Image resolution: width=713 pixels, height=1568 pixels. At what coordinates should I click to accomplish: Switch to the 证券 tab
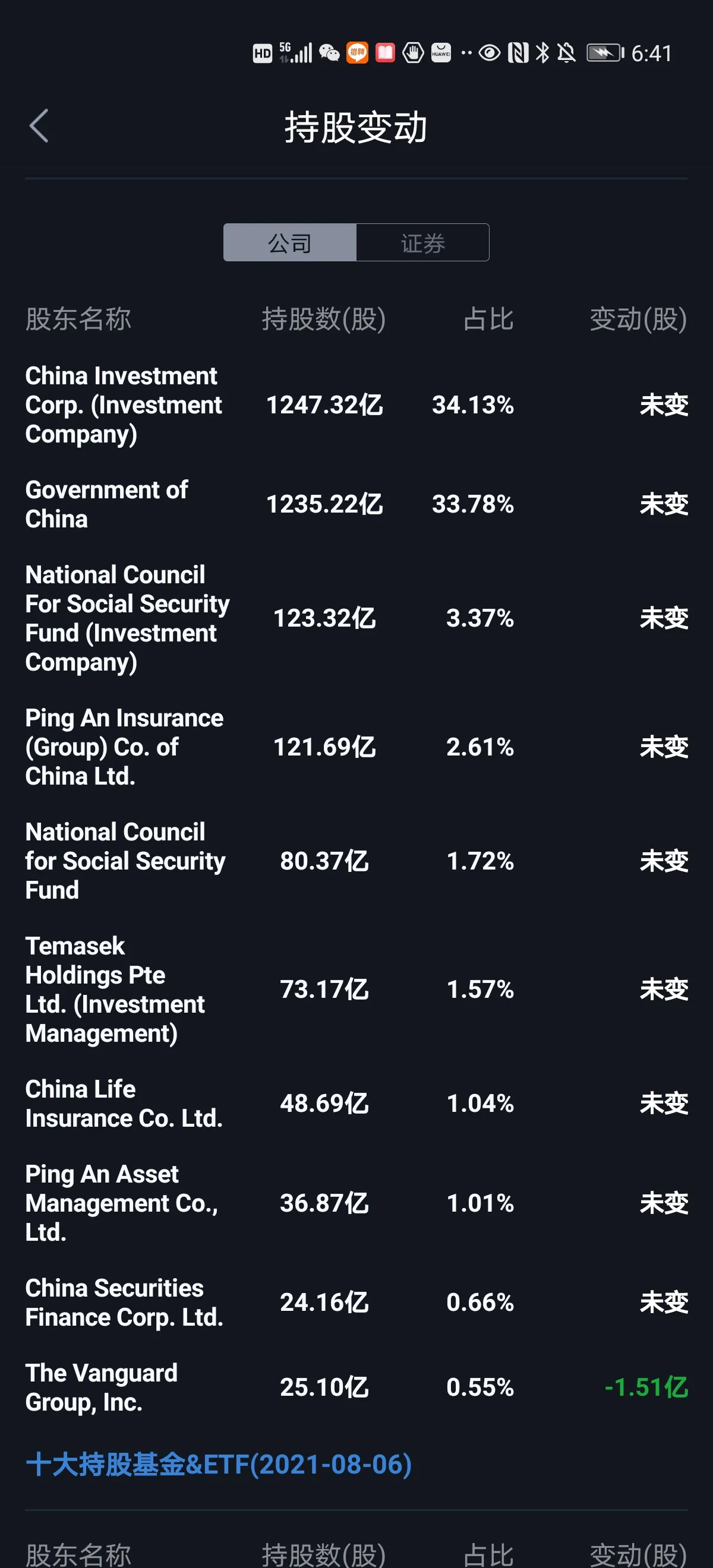coord(422,243)
